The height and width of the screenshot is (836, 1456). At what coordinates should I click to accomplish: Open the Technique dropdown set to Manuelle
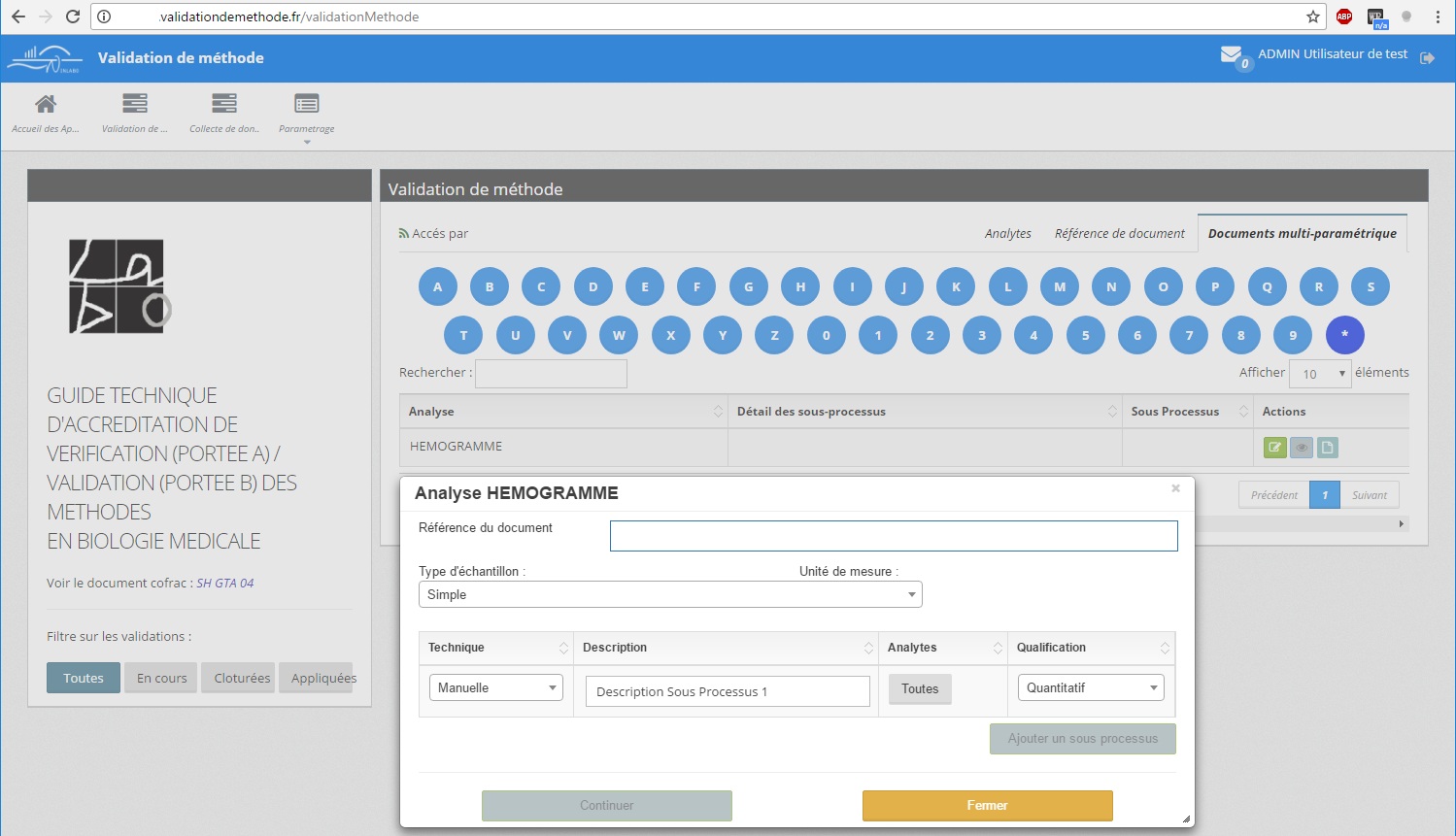[x=495, y=687]
